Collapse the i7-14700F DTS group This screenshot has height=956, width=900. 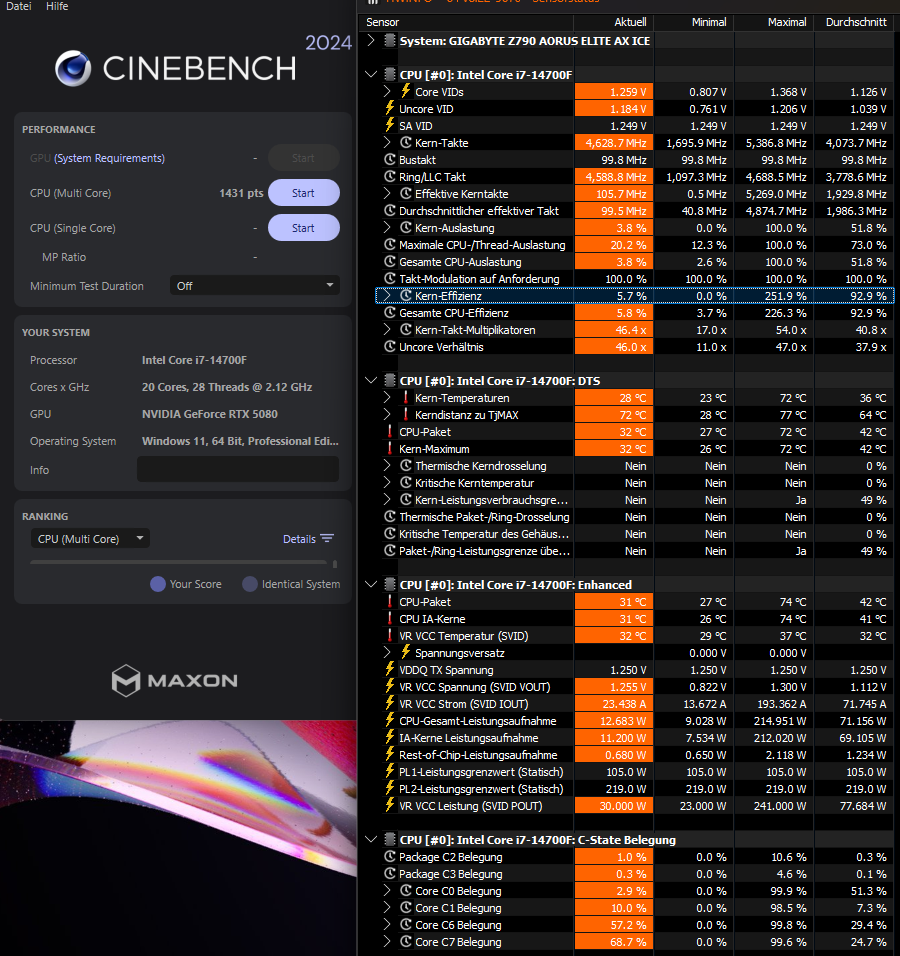[x=371, y=380]
